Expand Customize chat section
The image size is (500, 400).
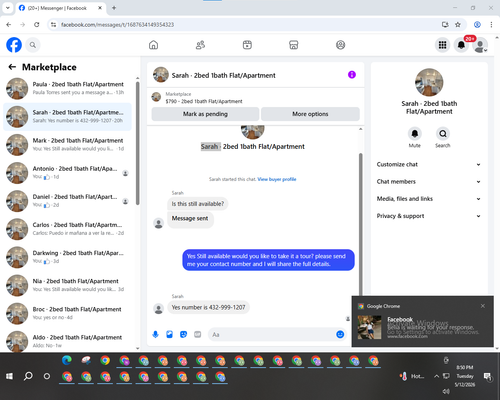click(x=429, y=164)
